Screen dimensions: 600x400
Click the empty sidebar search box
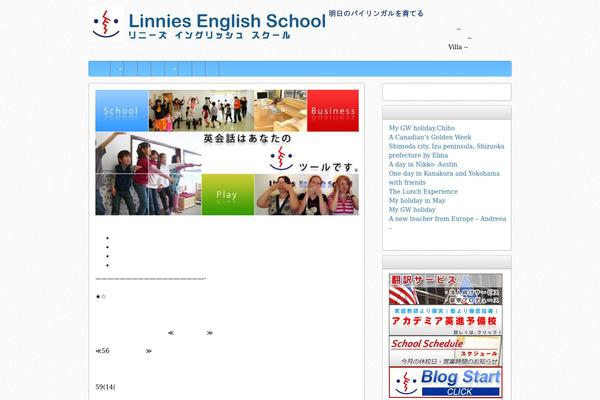tap(447, 92)
